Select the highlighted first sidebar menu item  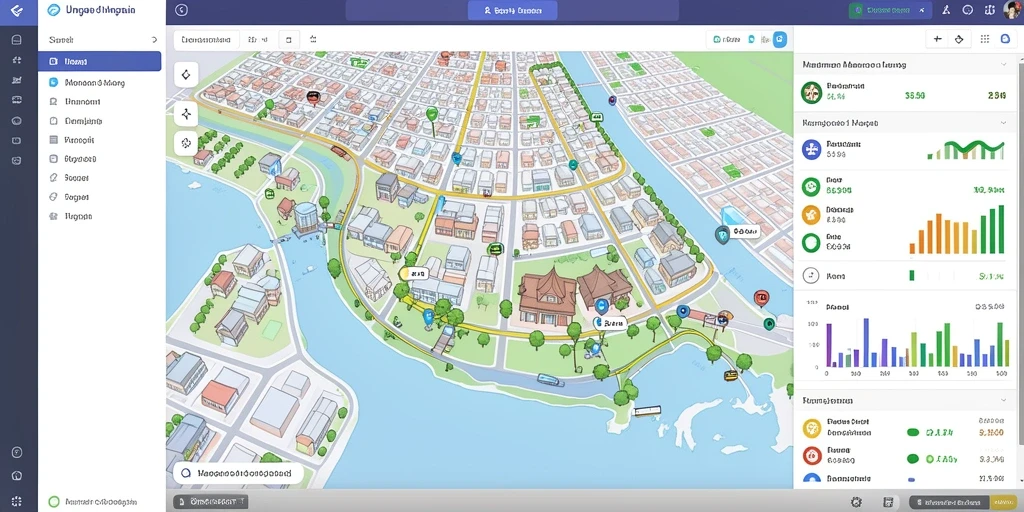click(100, 61)
